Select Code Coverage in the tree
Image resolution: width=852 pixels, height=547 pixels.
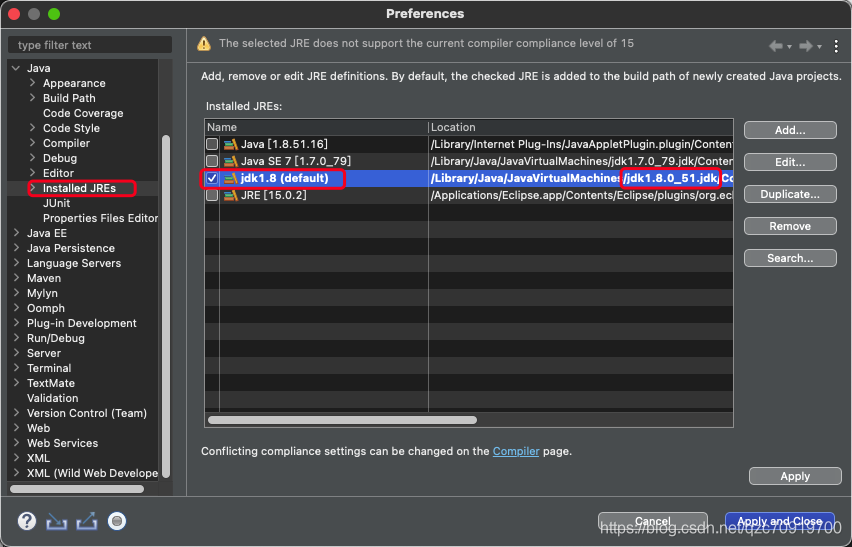(83, 113)
